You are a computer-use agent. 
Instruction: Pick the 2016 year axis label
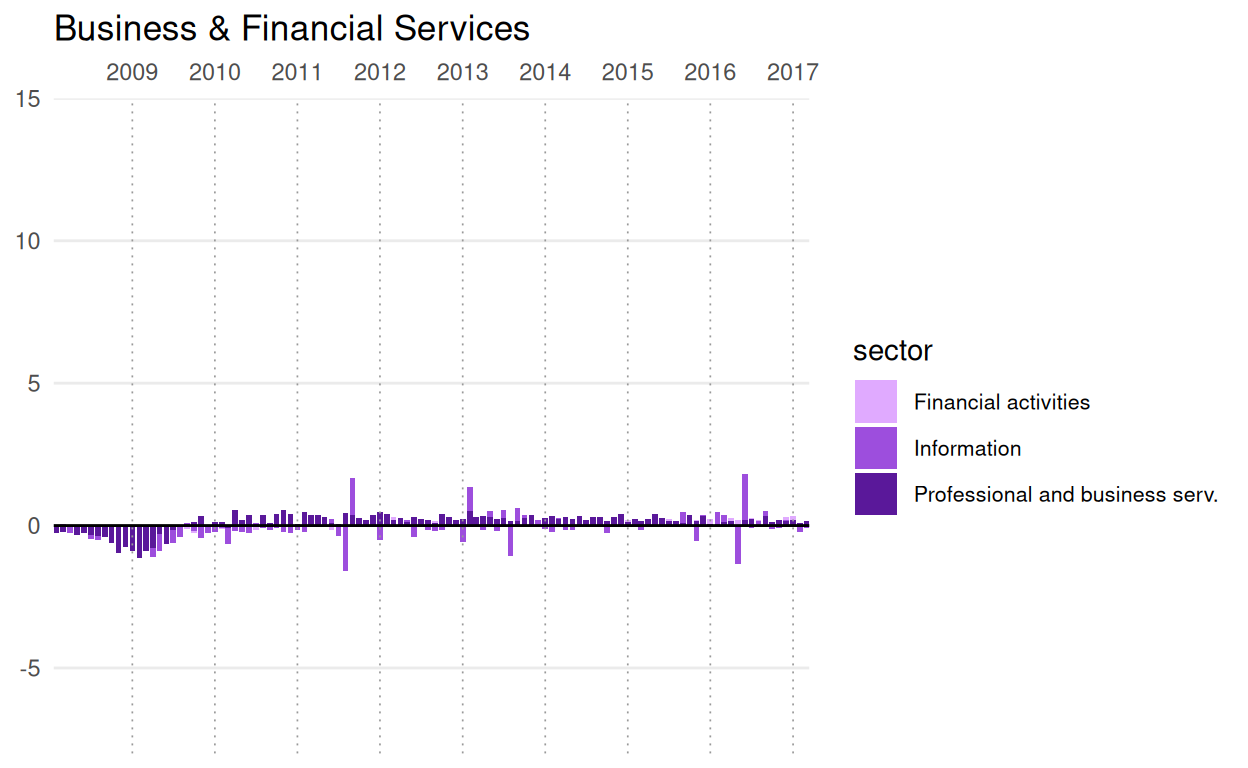coord(710,72)
